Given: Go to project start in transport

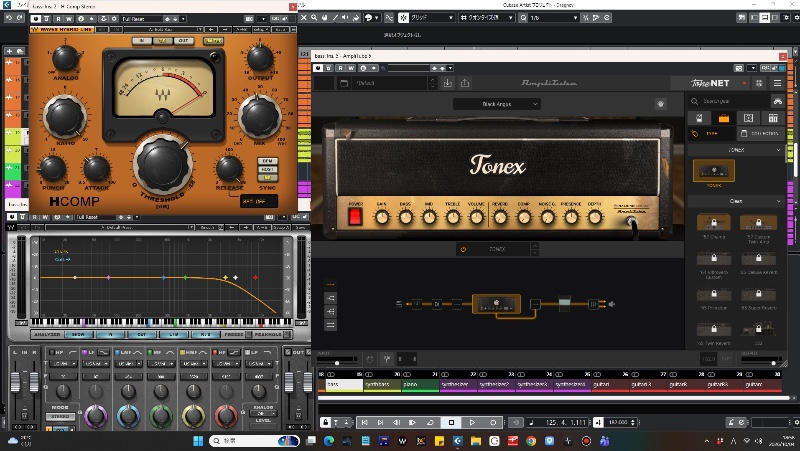Looking at the screenshot, I should tap(364, 422).
